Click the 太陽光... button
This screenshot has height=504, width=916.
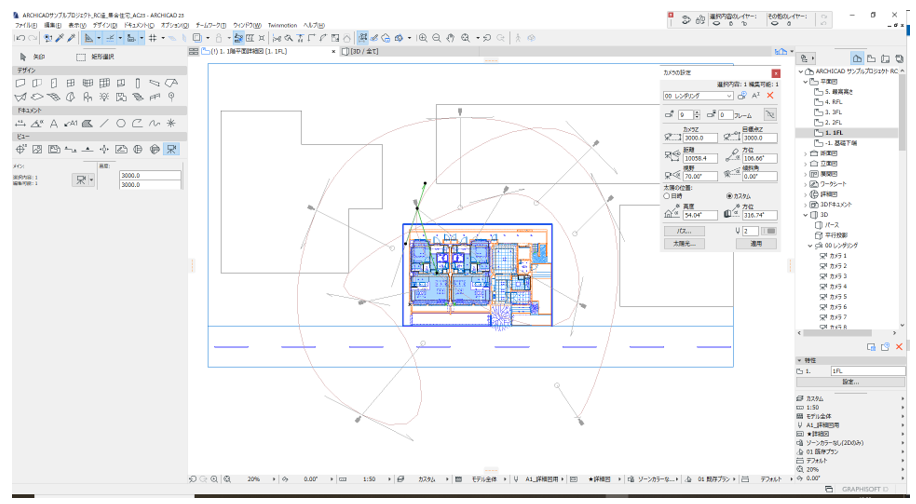coord(684,244)
